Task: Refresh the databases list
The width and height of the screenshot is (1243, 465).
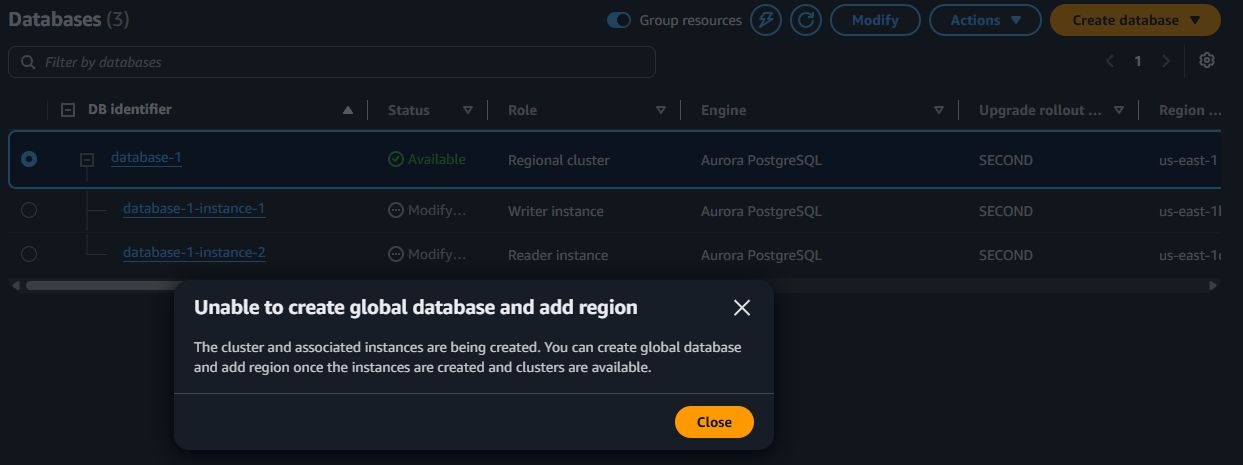Action: pos(806,20)
